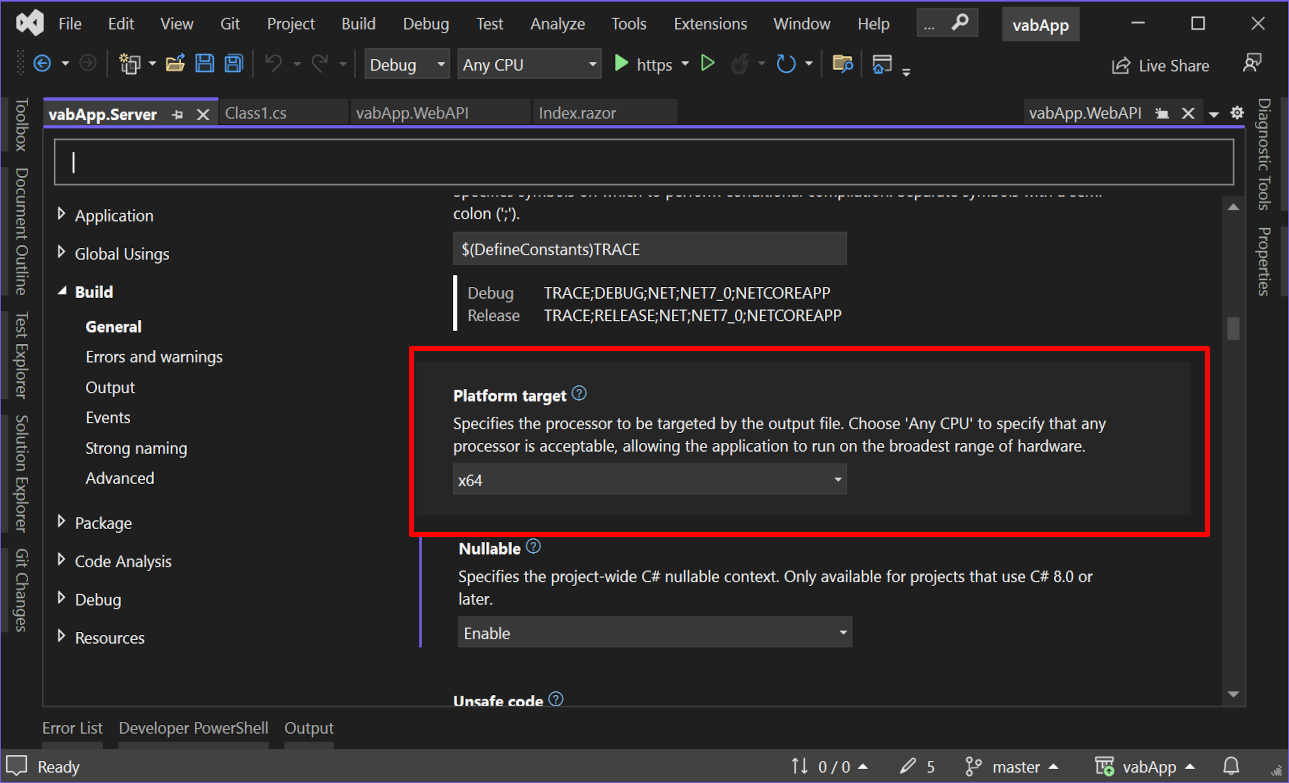Expand the Application section
The width and height of the screenshot is (1289, 783).
(x=62, y=214)
